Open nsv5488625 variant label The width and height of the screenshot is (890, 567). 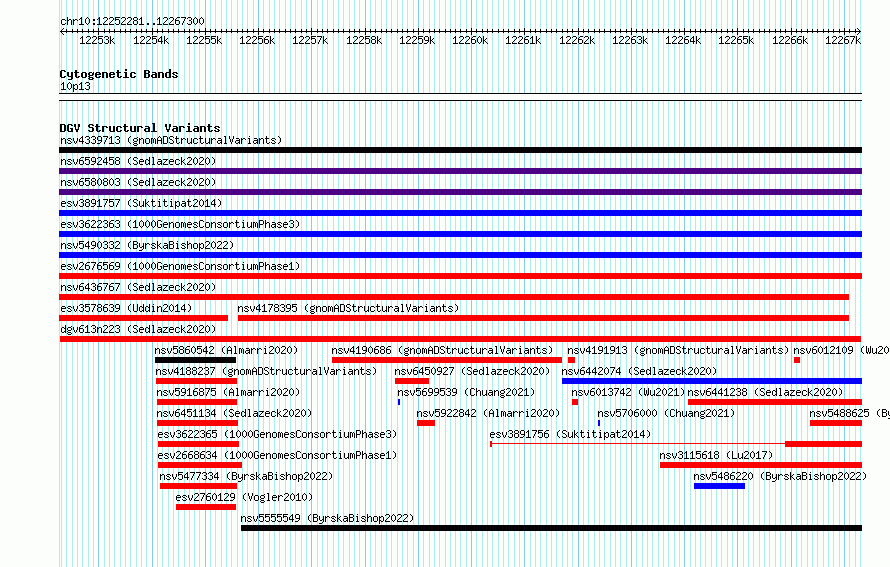[x=849, y=413]
